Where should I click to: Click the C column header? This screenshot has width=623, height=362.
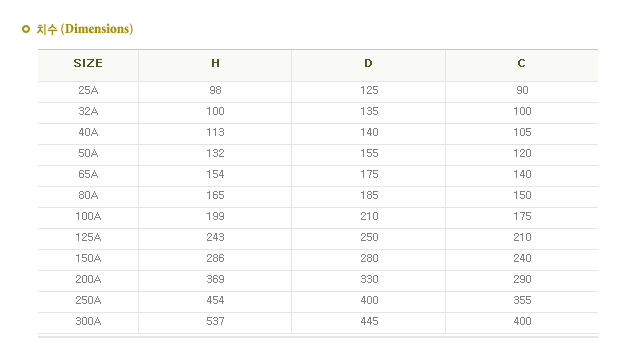[x=522, y=63]
